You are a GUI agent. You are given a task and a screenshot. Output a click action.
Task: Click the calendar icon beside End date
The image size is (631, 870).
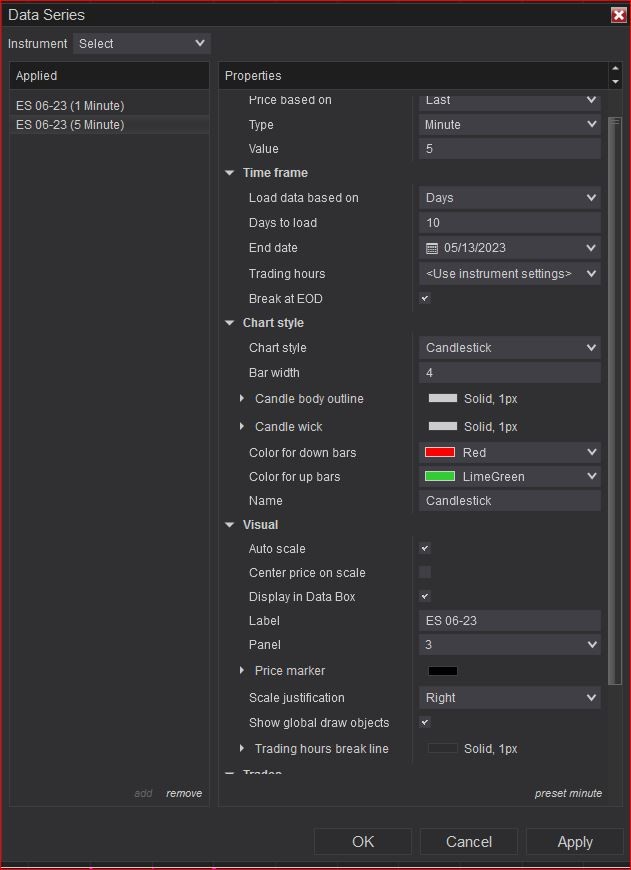coord(432,248)
